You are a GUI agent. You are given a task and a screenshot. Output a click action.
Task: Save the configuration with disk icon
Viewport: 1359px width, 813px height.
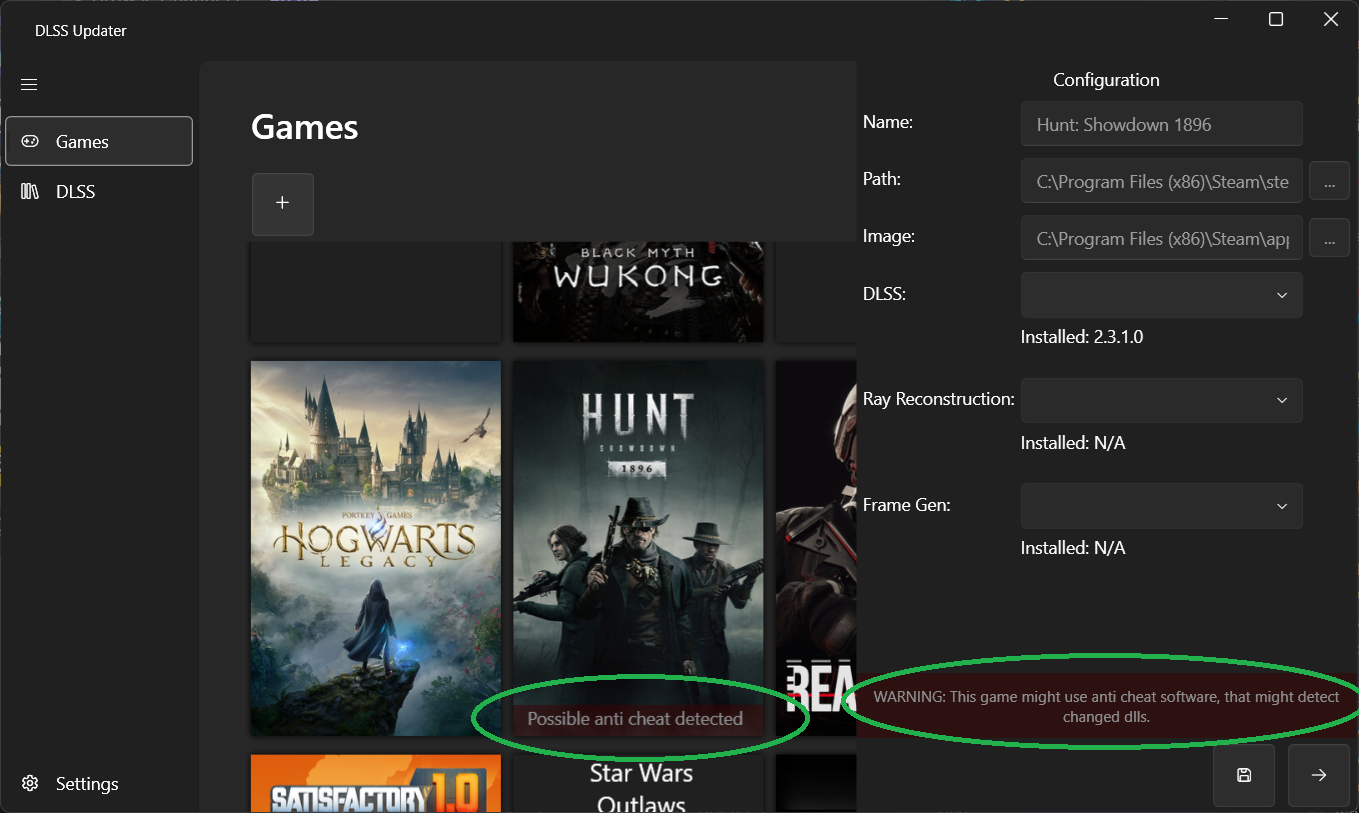point(1244,775)
